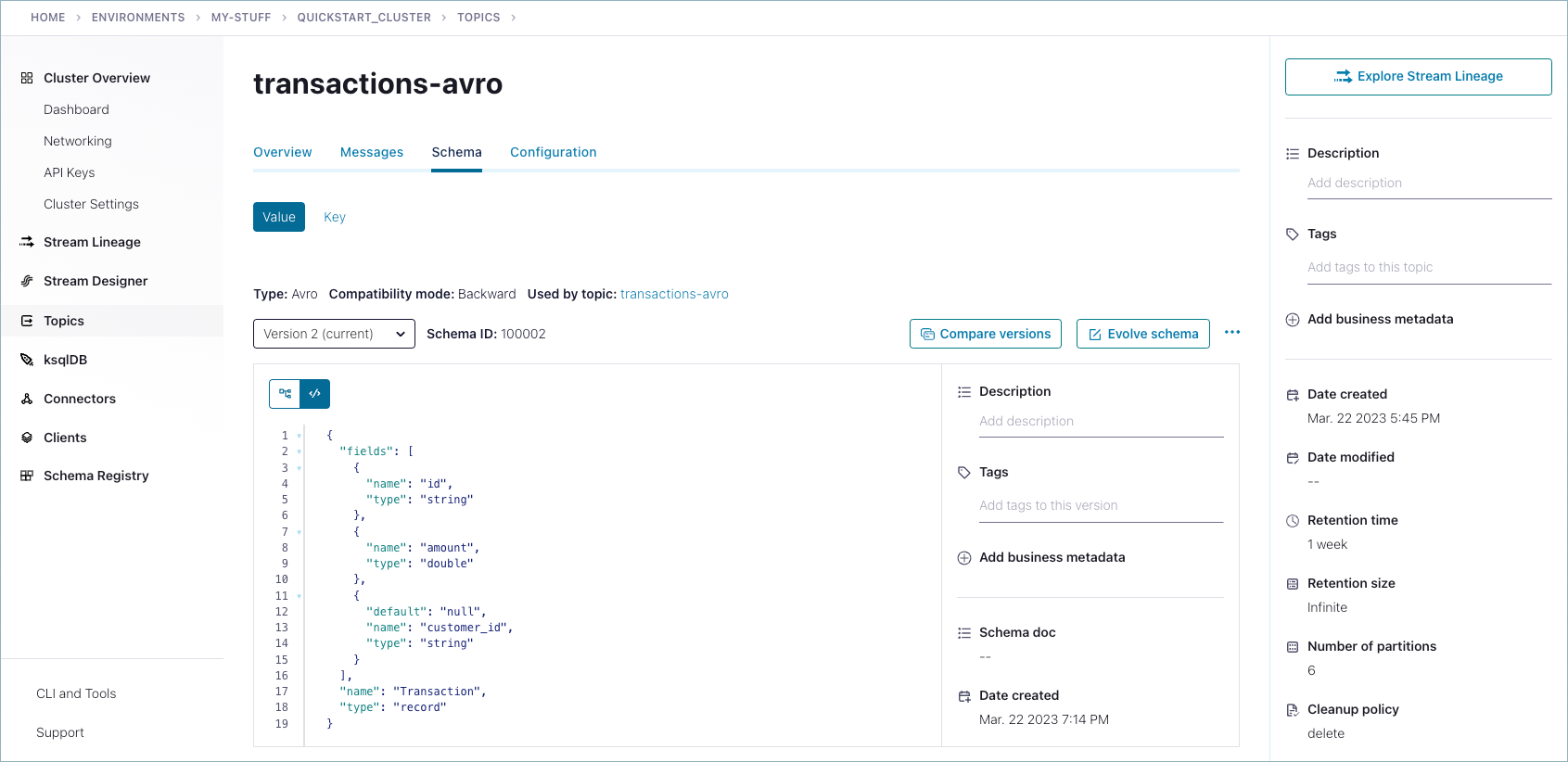Click the Connectors sidebar icon
The width and height of the screenshot is (1568, 762).
pyautogui.click(x=27, y=399)
